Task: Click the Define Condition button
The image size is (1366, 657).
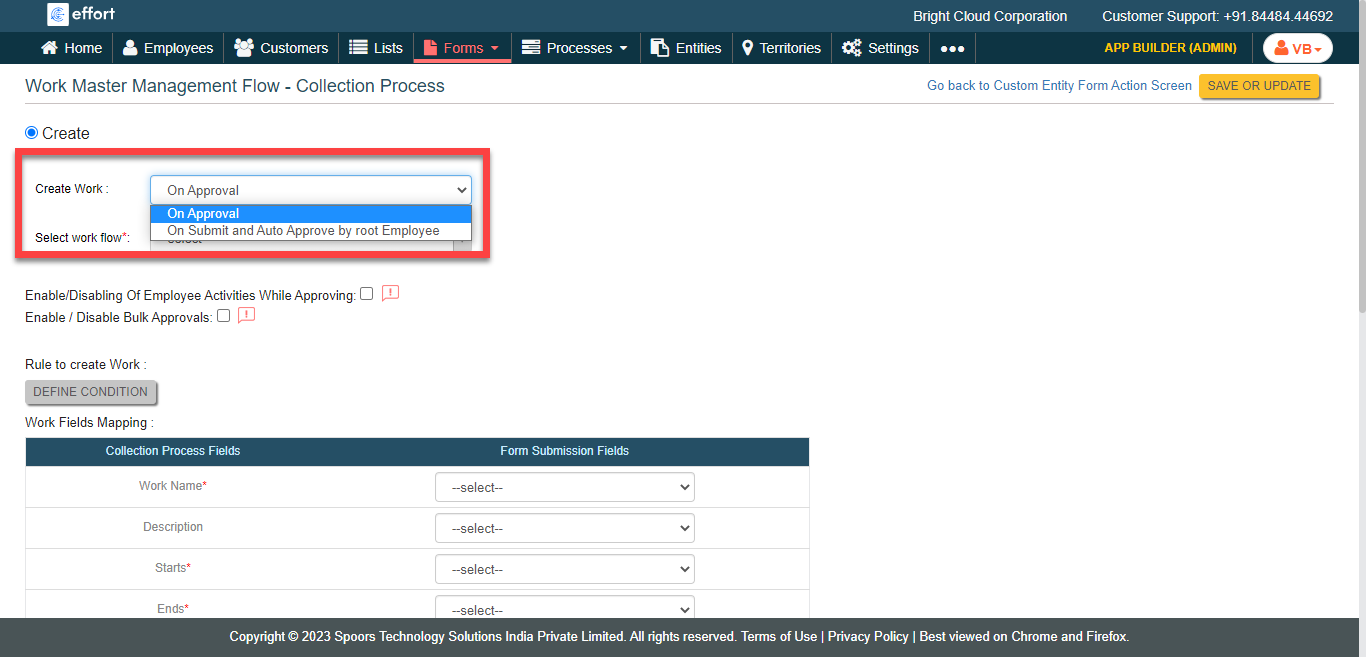Action: click(x=91, y=392)
